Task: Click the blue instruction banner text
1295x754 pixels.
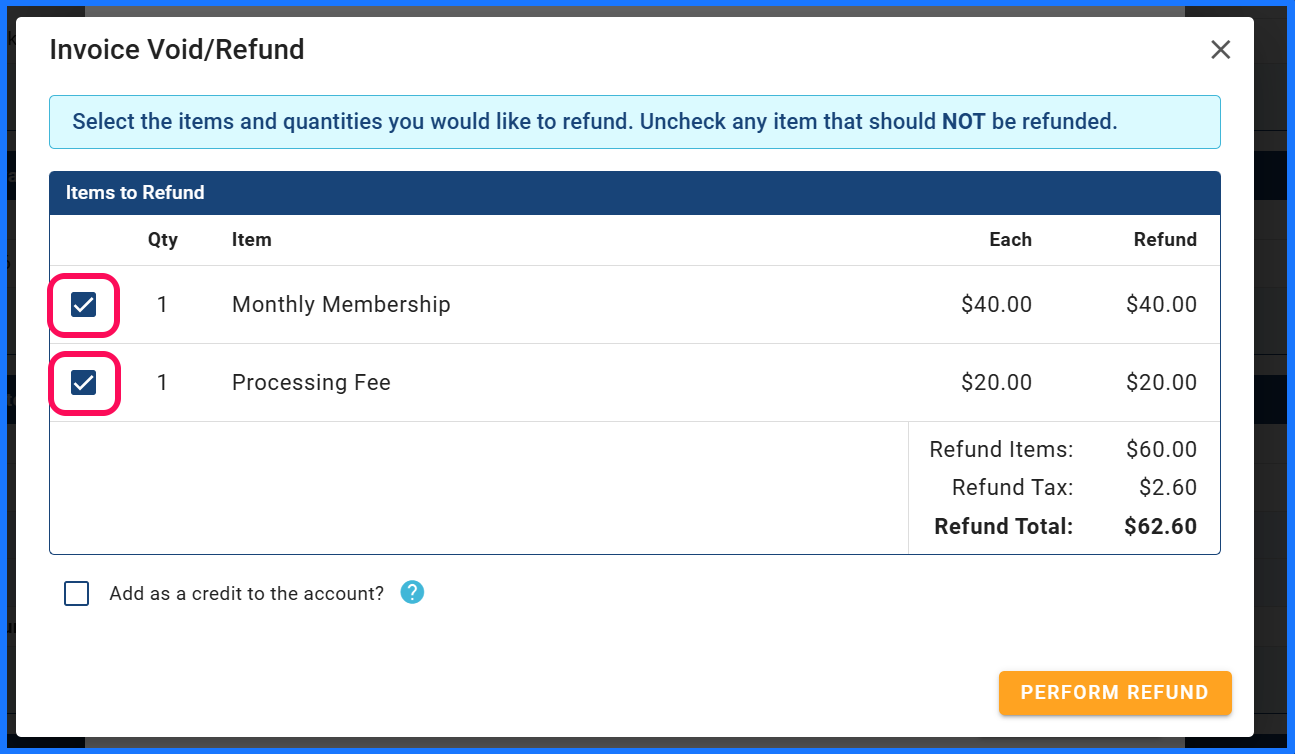Action: (595, 122)
